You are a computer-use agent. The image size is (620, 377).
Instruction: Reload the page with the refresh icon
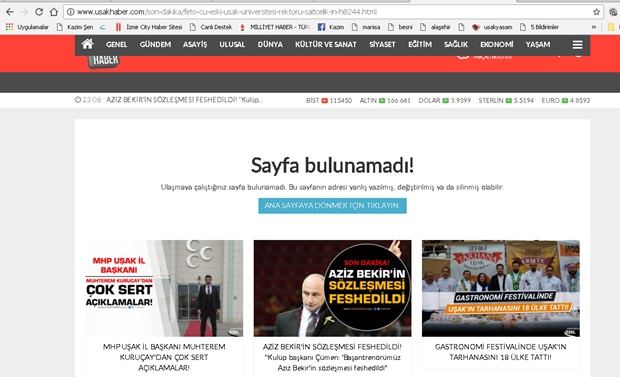tap(39, 12)
